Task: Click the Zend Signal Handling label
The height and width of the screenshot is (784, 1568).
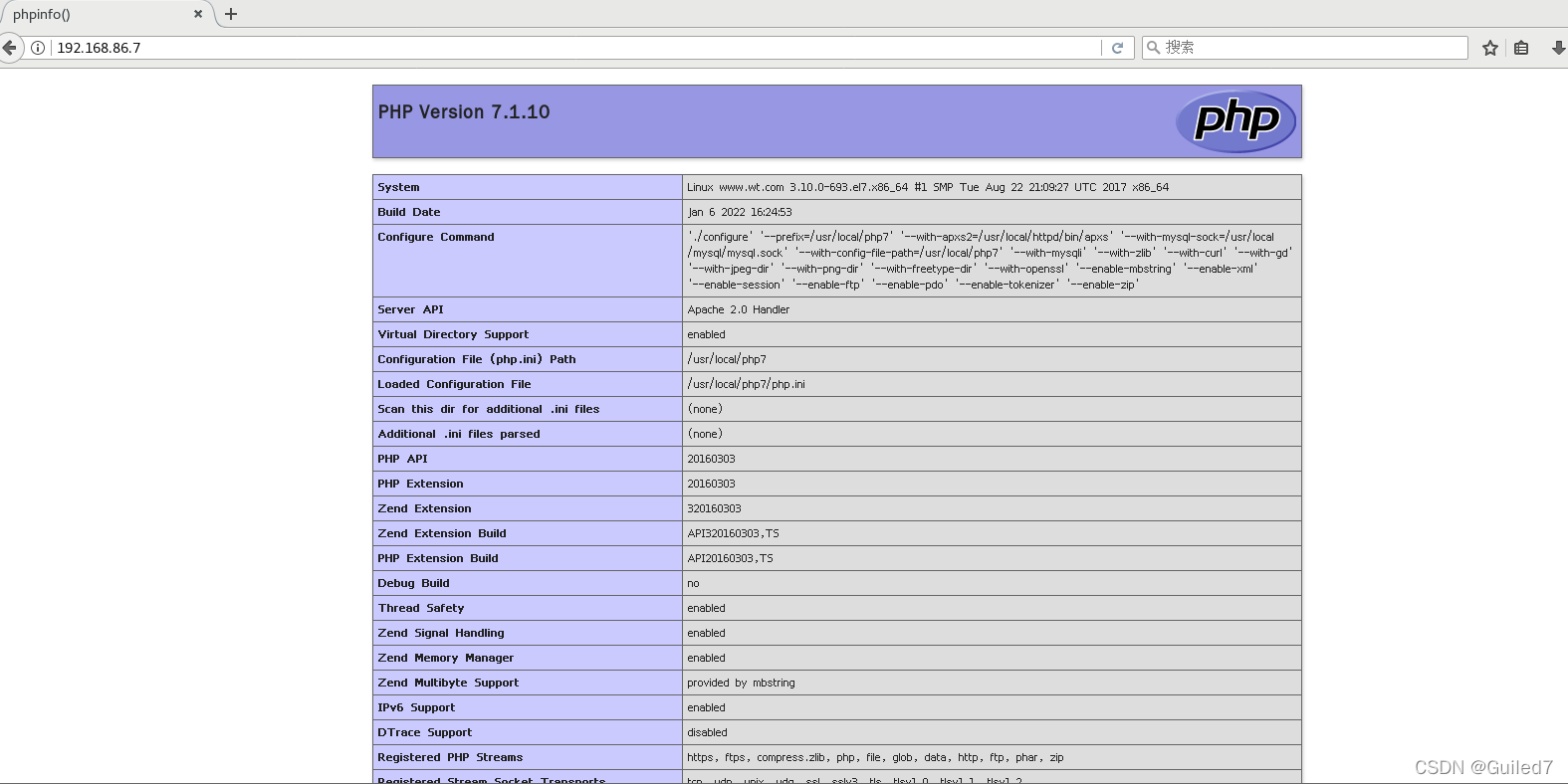Action: [x=441, y=633]
